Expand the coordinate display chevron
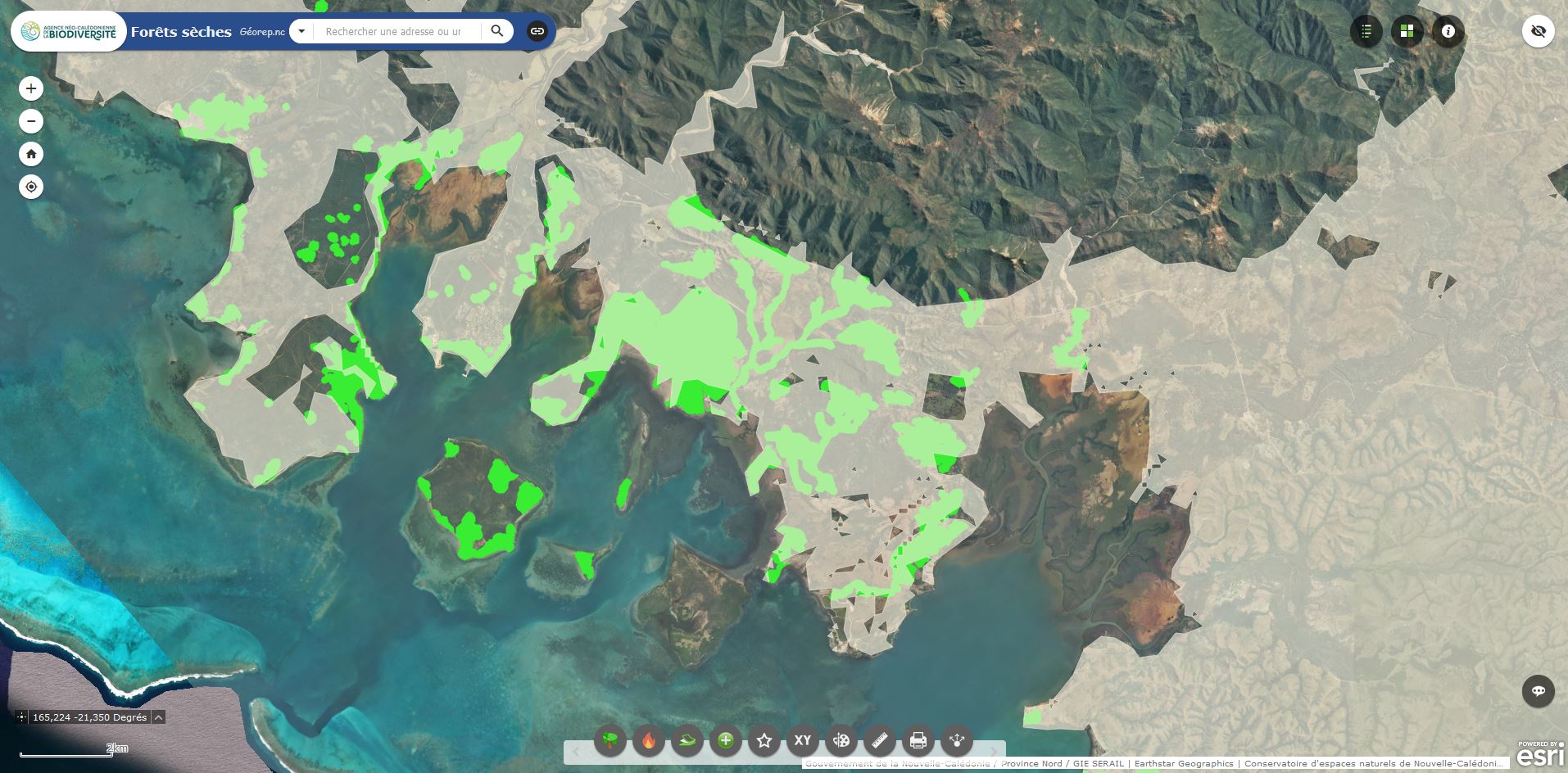1568x773 pixels. (x=159, y=717)
